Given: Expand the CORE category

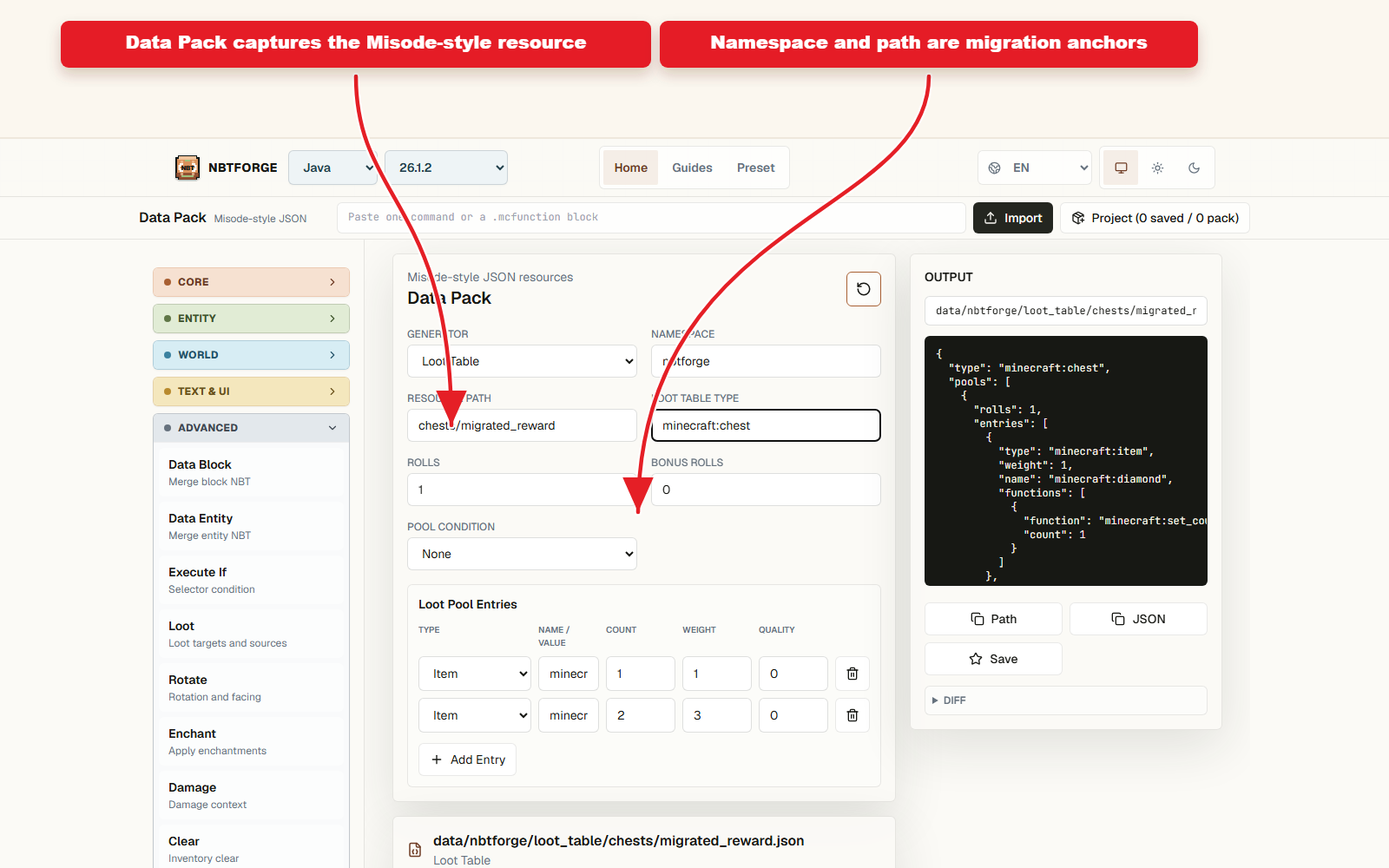Looking at the screenshot, I should click(251, 282).
